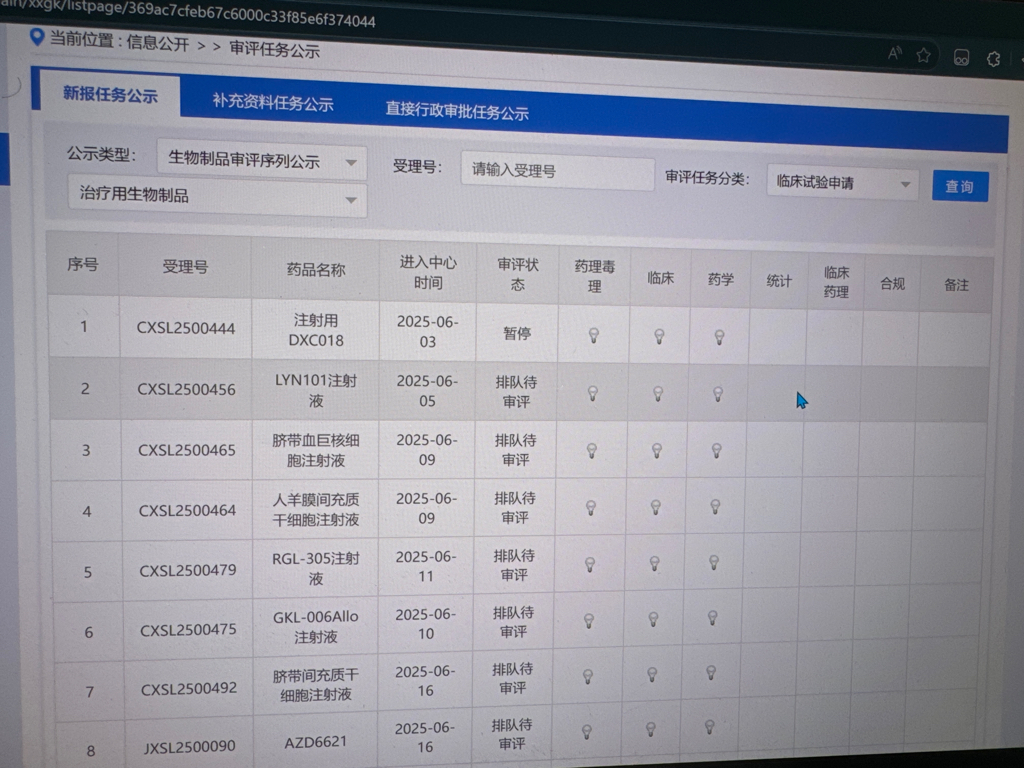Viewport: 1024px width, 768px height.
Task: Click the 药品名称 column header
Action: pos(315,270)
